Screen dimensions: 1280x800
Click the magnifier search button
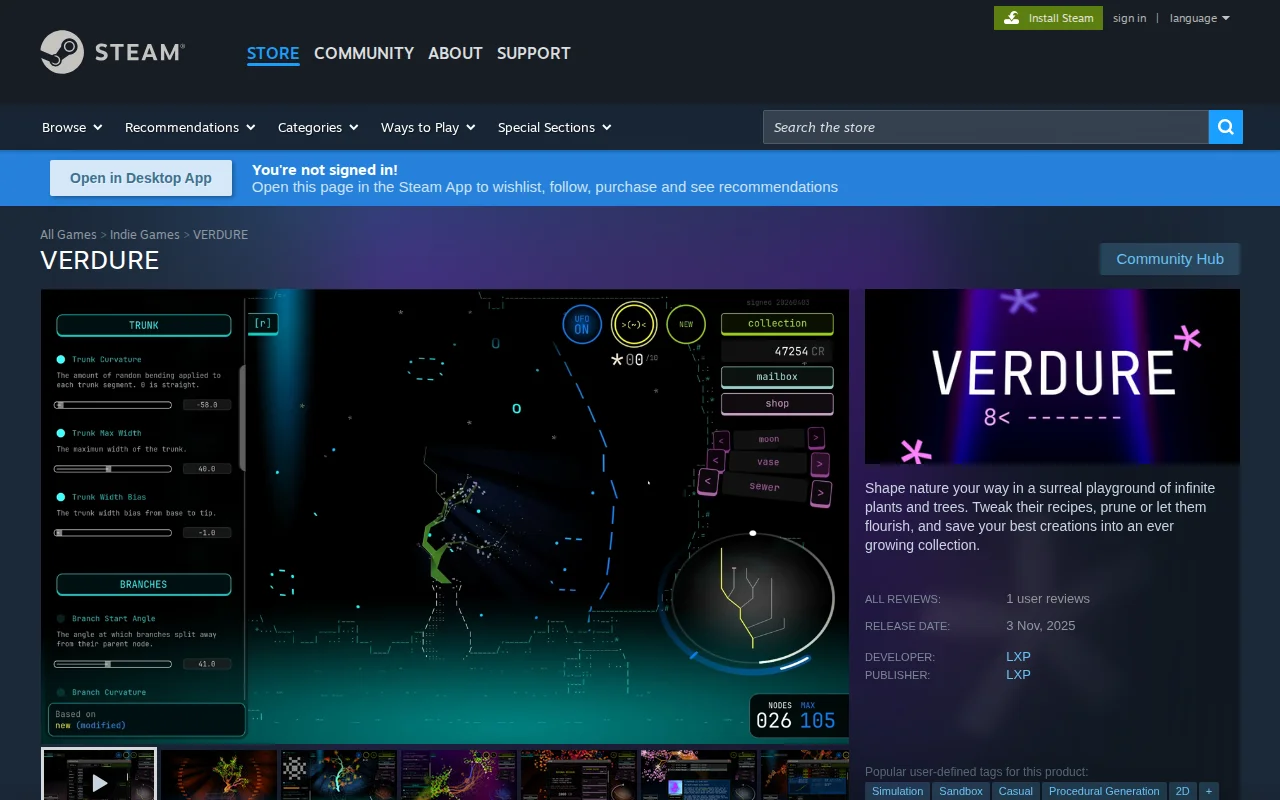(x=1226, y=127)
